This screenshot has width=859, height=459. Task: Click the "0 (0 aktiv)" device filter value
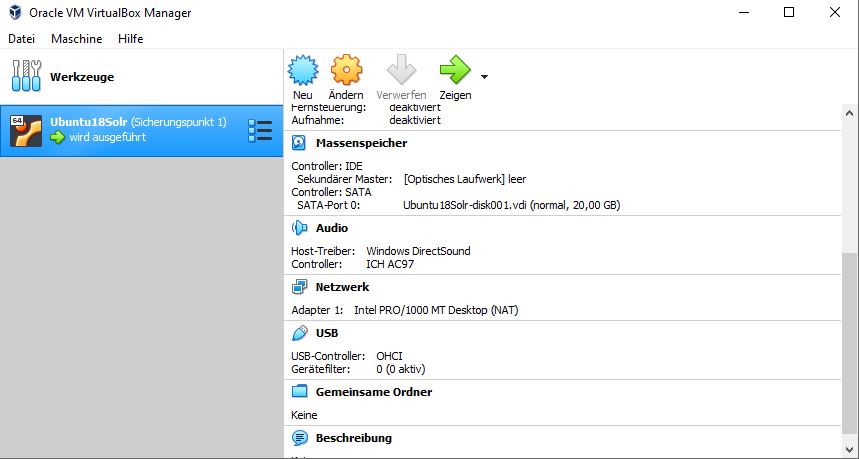(x=401, y=369)
